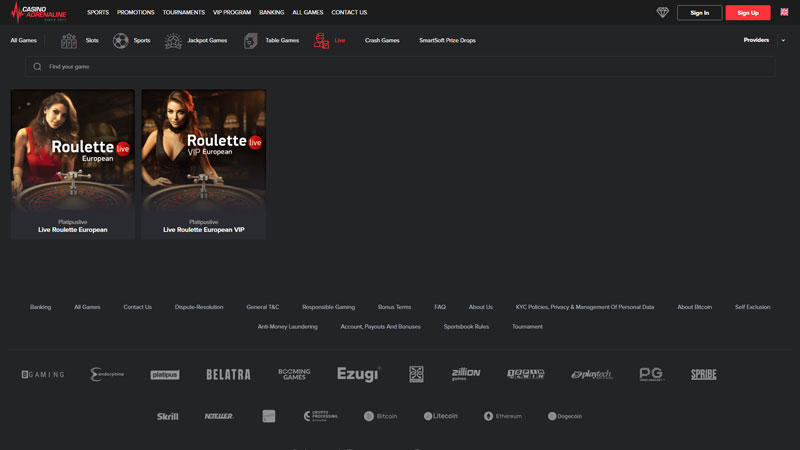Click the Ethereum payment logo

coord(503,416)
